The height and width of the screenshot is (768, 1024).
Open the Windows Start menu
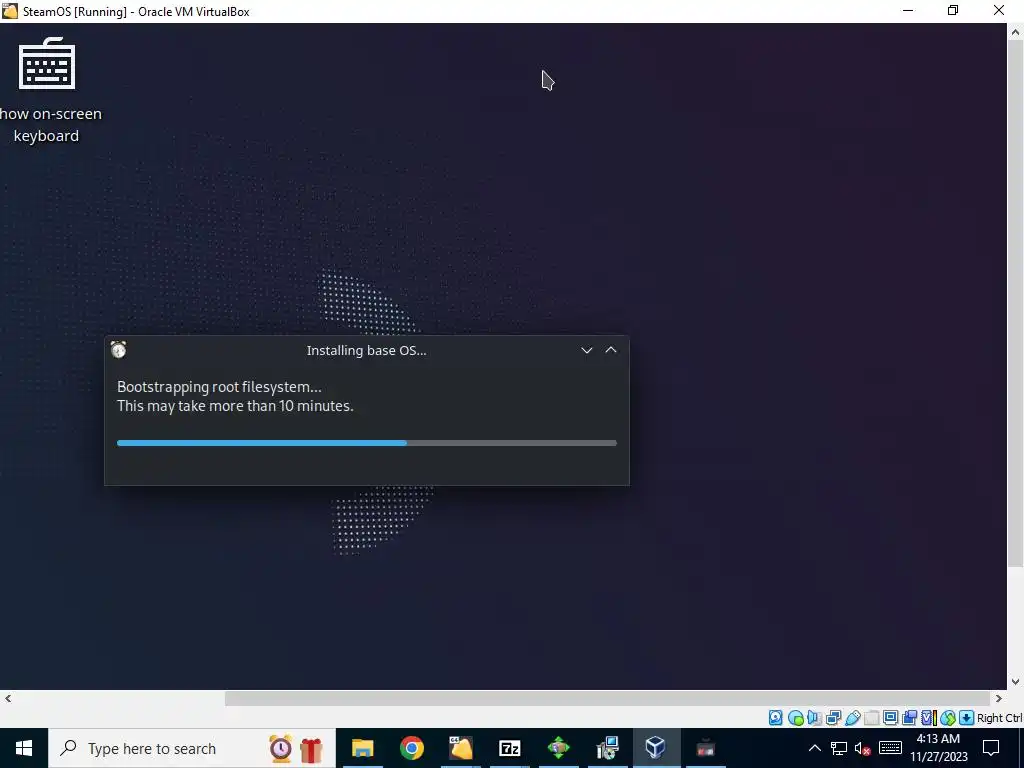[x=24, y=748]
